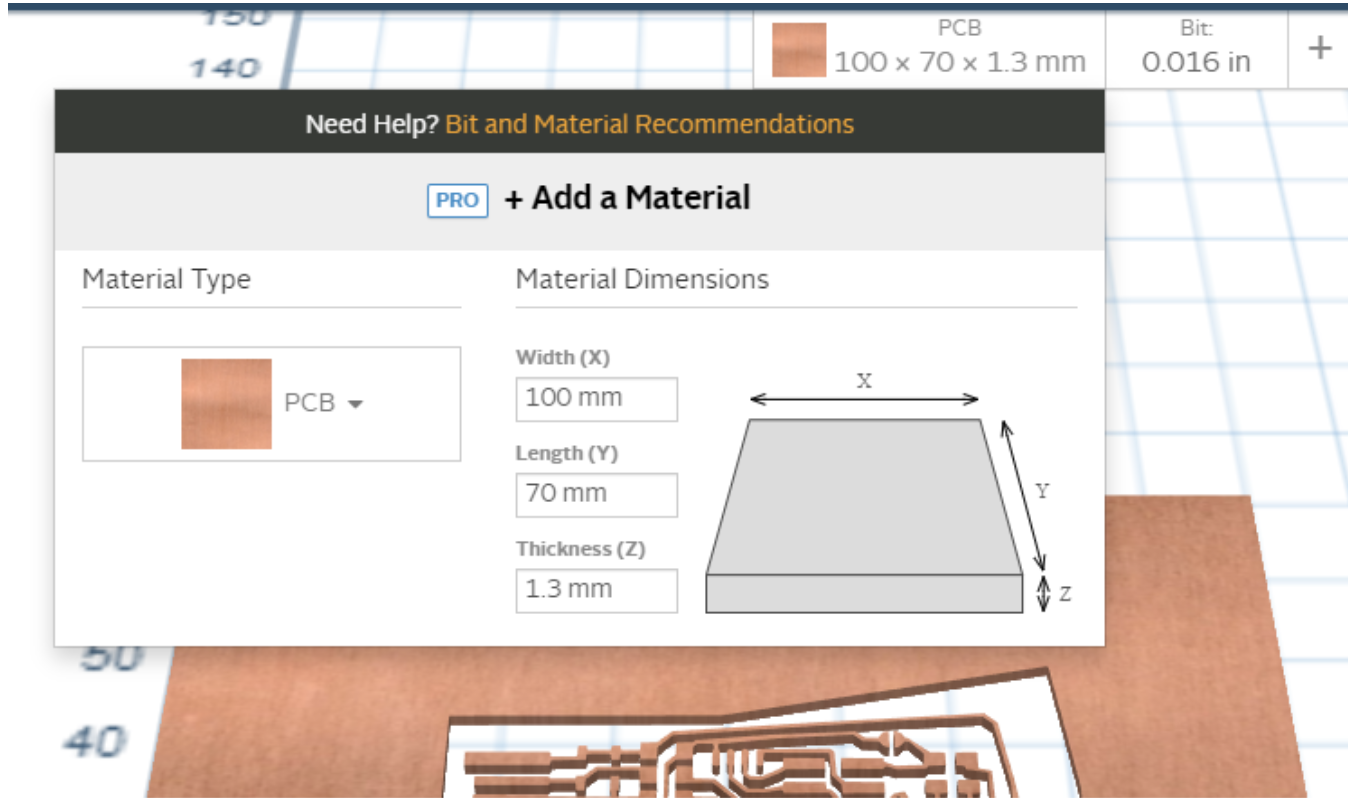Open the PCB material type dropdown
The height and width of the screenshot is (807, 1348).
[x=271, y=404]
